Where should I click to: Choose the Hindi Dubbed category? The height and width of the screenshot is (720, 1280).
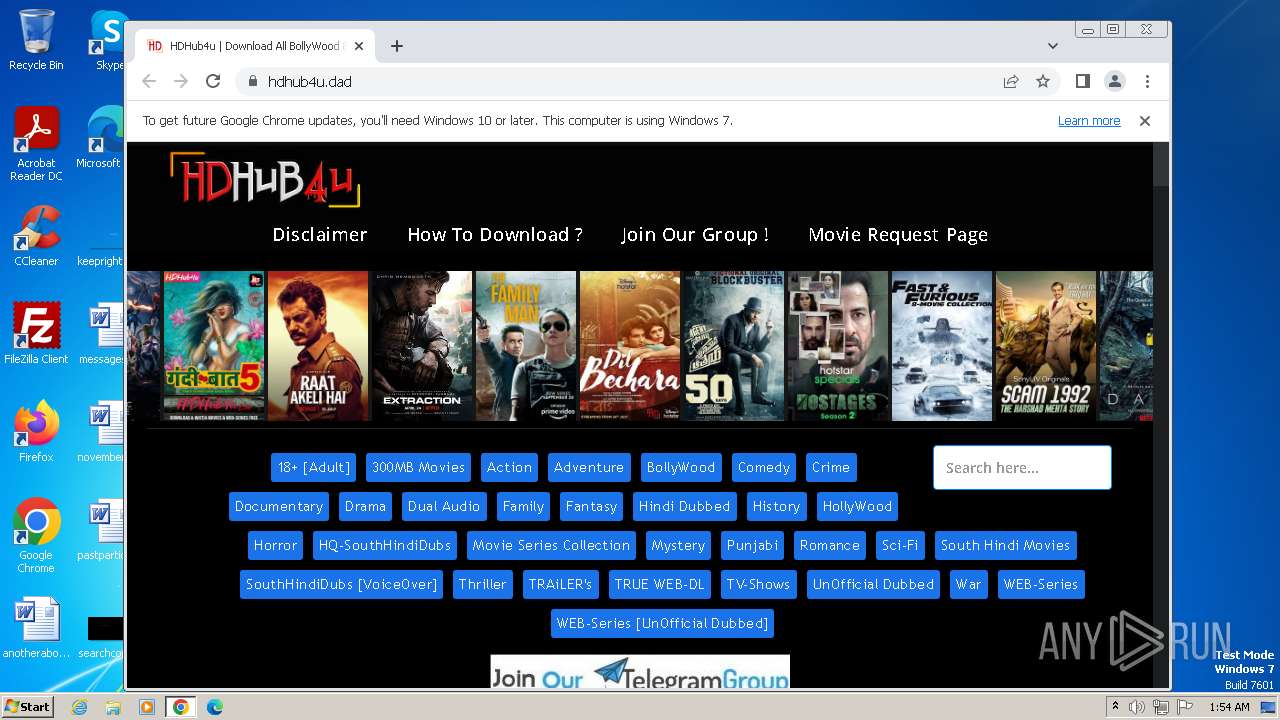685,506
